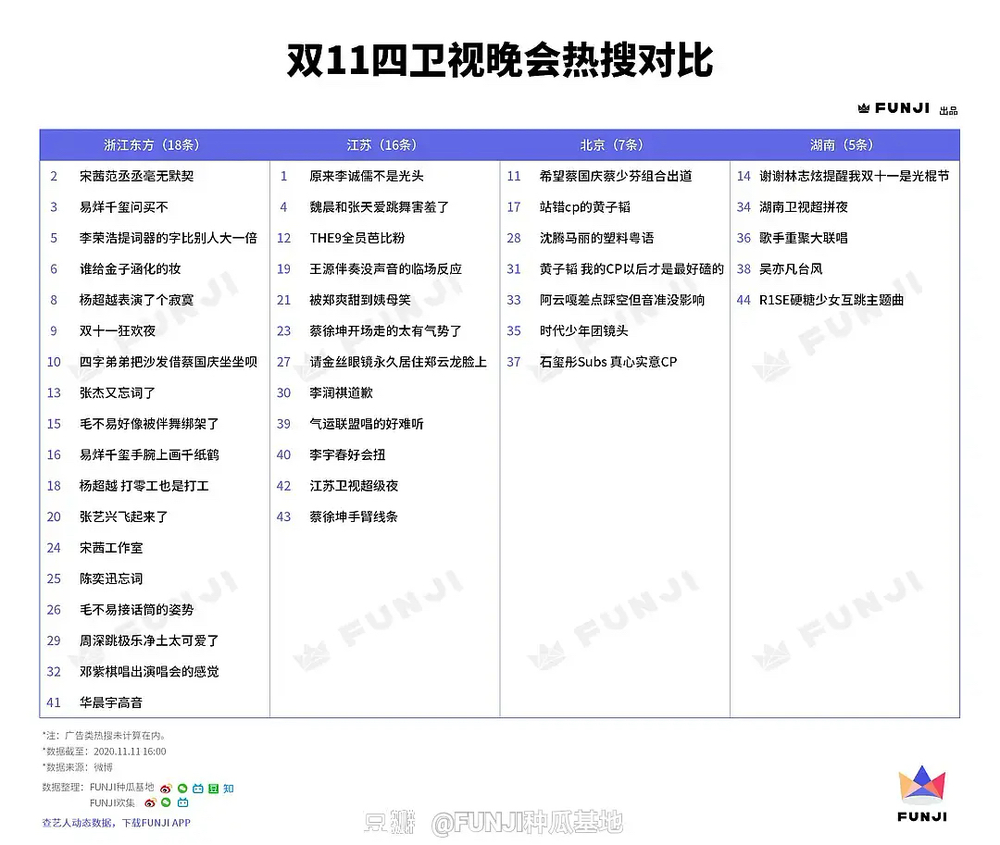Screen dimensions: 1000x845
Task: Click the hot search entry 宋茜范丞丞毫无默契
Action: click(x=137, y=176)
